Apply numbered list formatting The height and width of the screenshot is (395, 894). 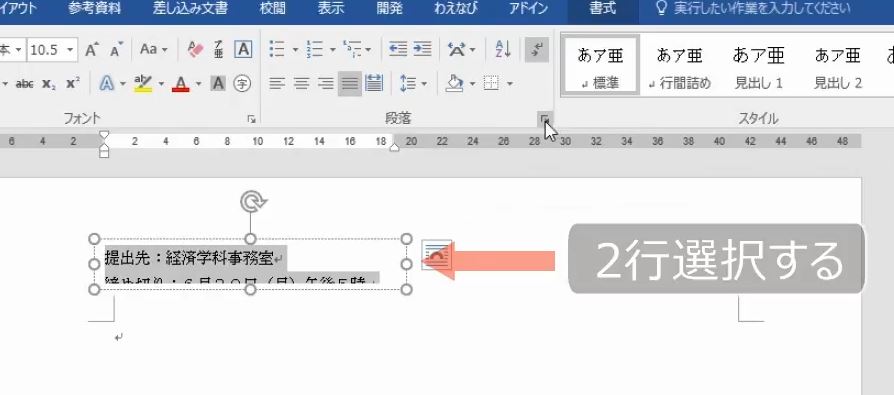point(314,50)
